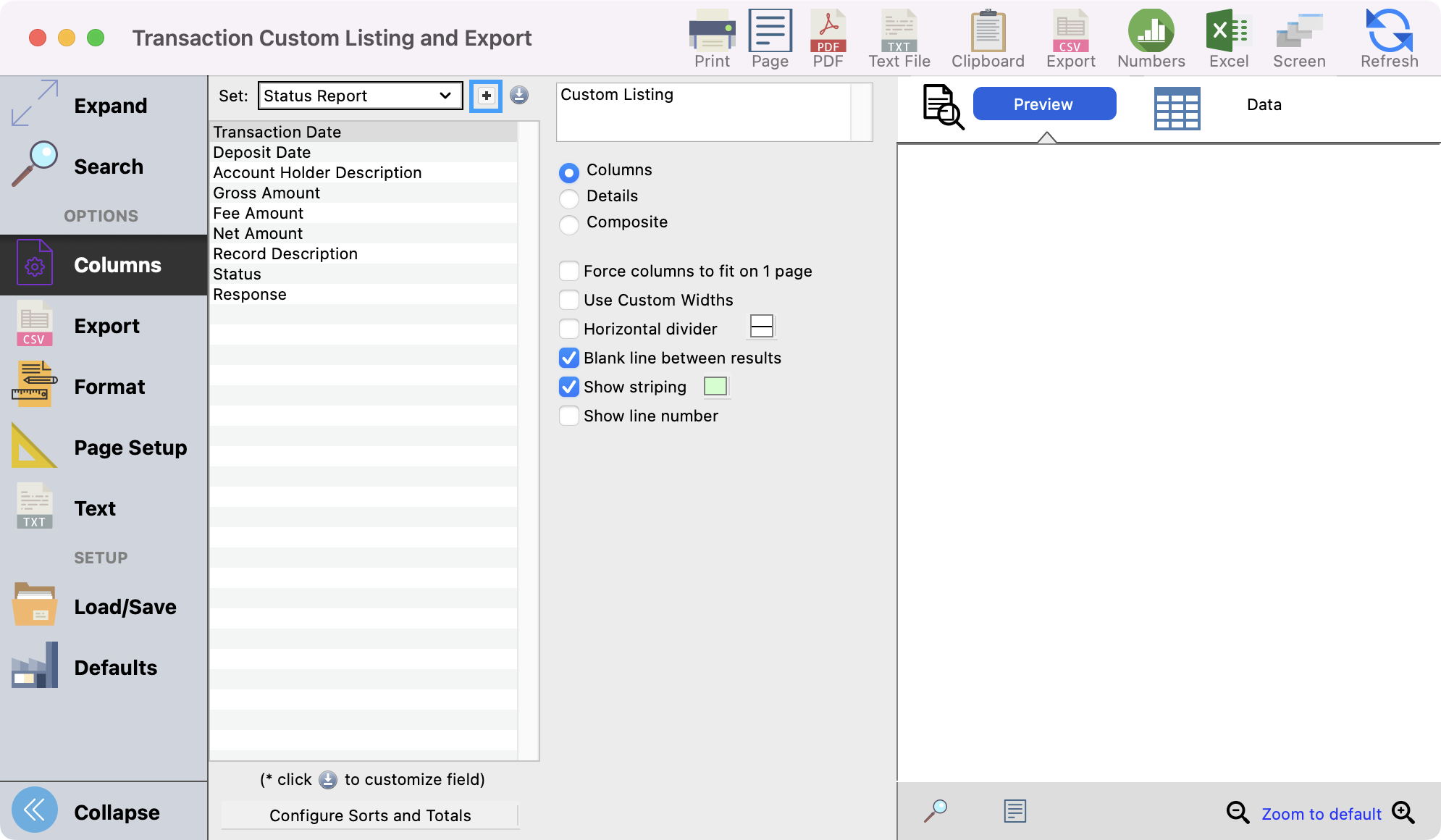Open the Set dropdown showing Status Report
The height and width of the screenshot is (840, 1441).
(359, 95)
